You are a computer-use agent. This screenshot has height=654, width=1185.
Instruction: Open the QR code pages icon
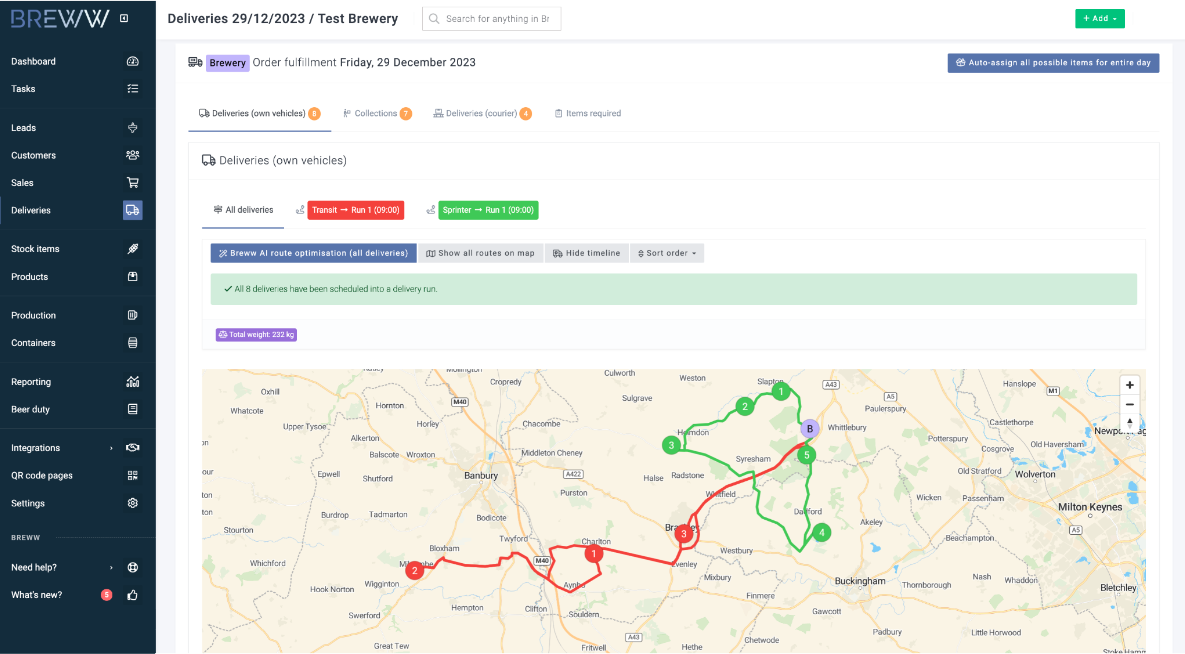coord(132,476)
